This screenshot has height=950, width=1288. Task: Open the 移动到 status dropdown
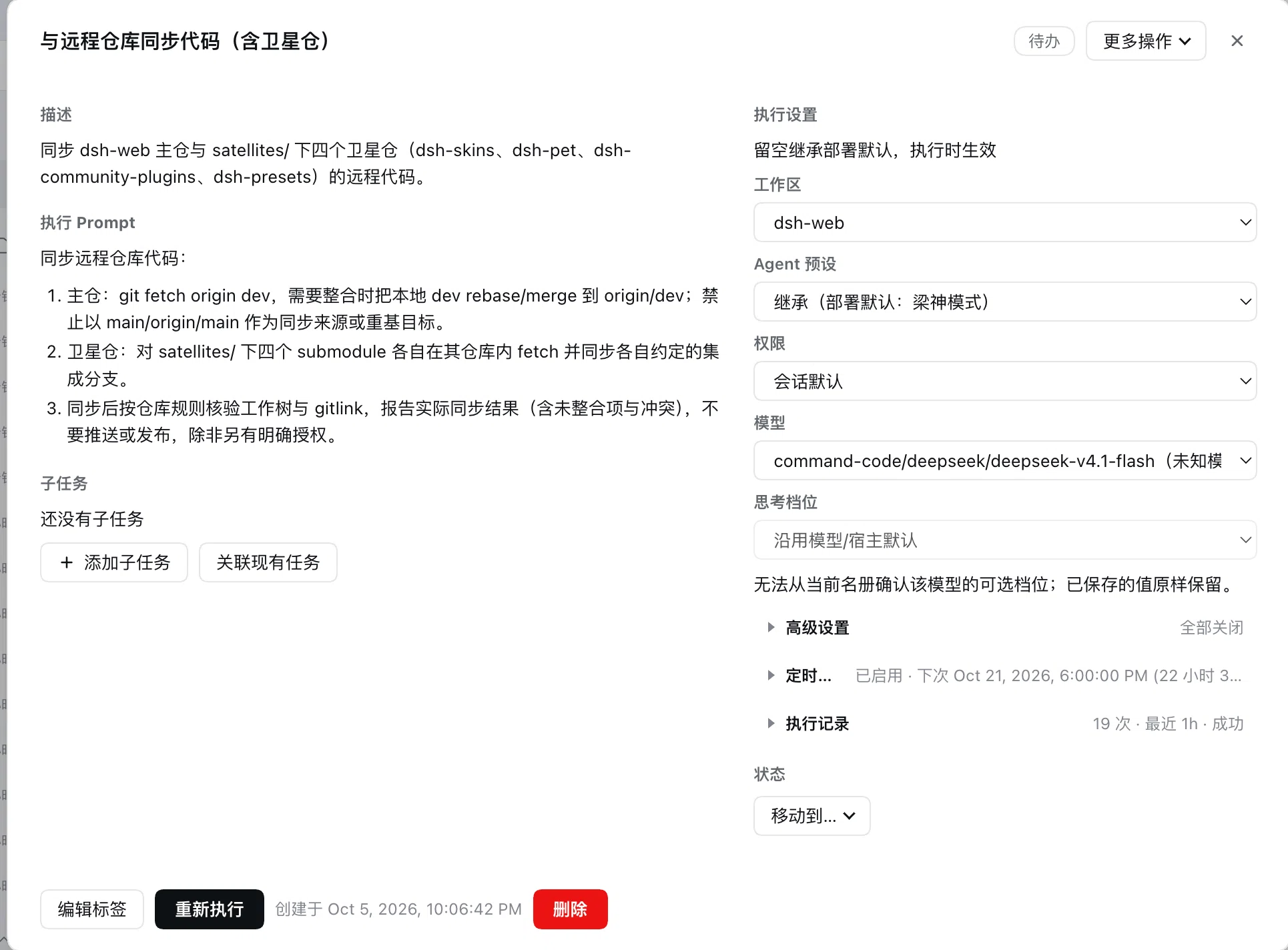tap(812, 815)
